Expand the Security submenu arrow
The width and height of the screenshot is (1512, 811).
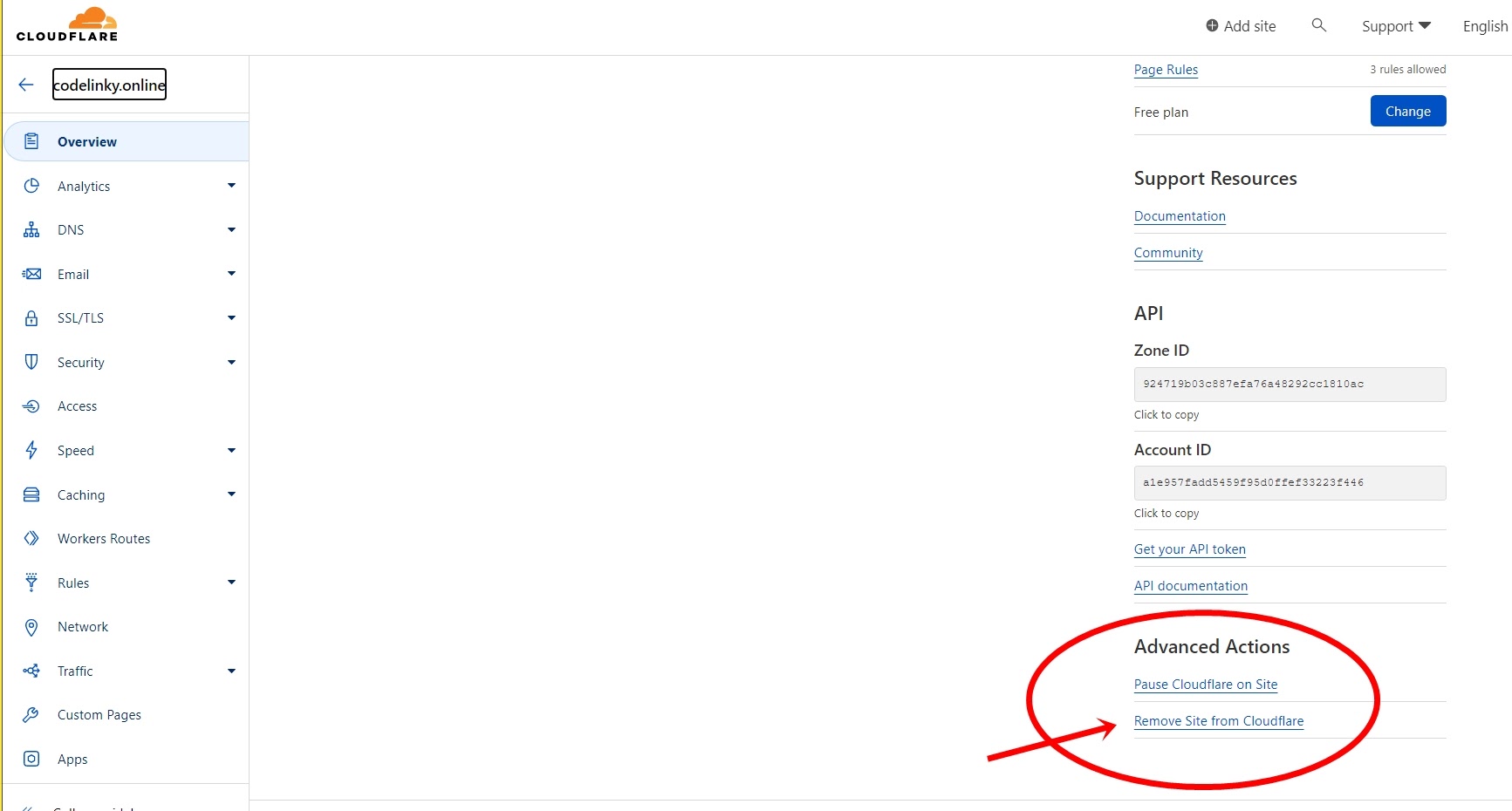tap(231, 362)
